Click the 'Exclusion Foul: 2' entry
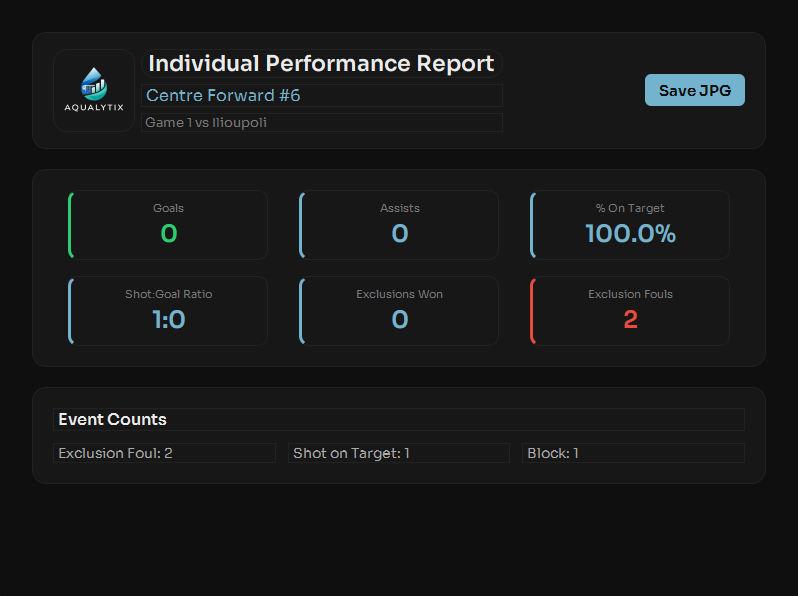The width and height of the screenshot is (798, 596). [x=164, y=453]
